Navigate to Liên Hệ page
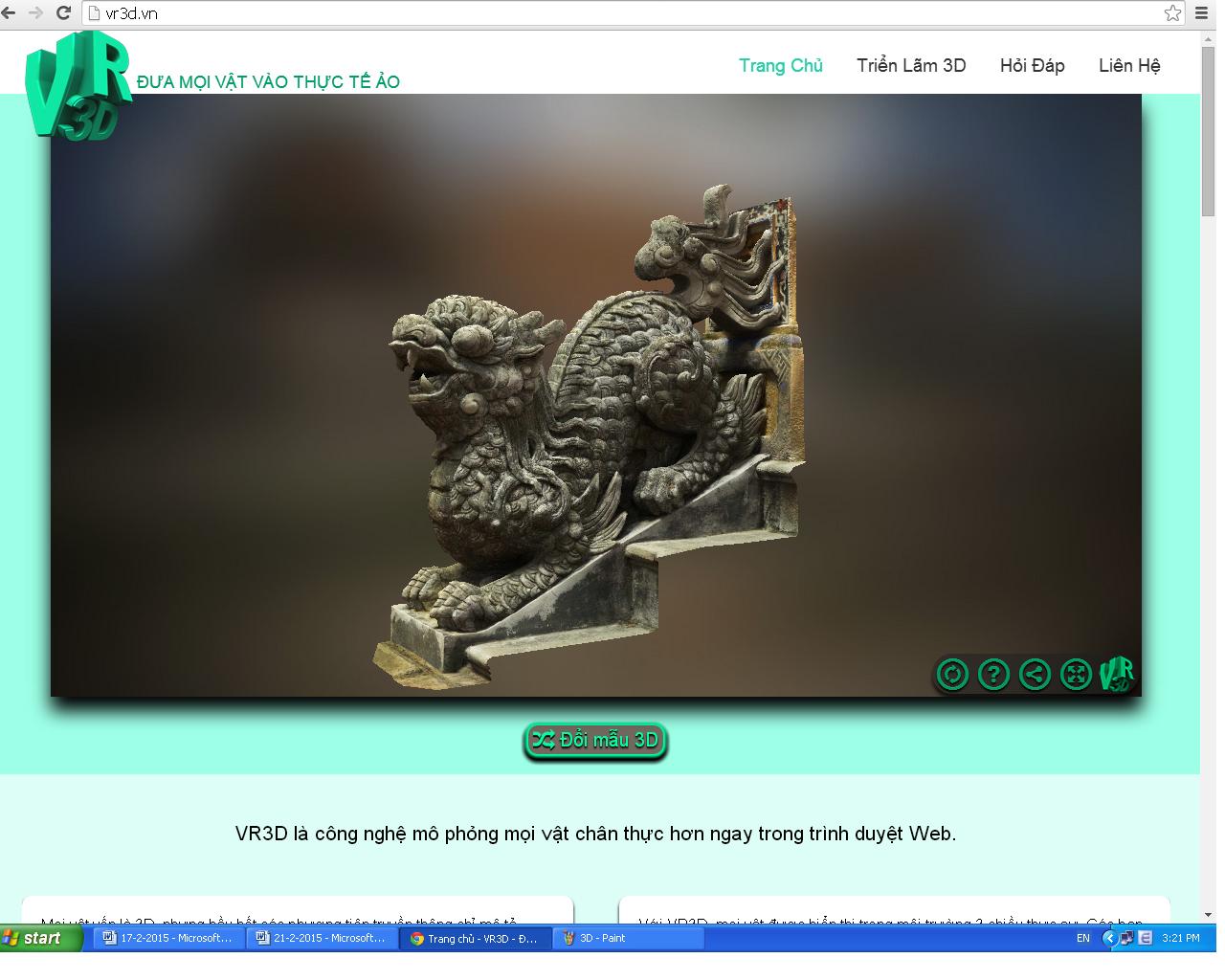The image size is (1225, 980). pyautogui.click(x=1129, y=65)
